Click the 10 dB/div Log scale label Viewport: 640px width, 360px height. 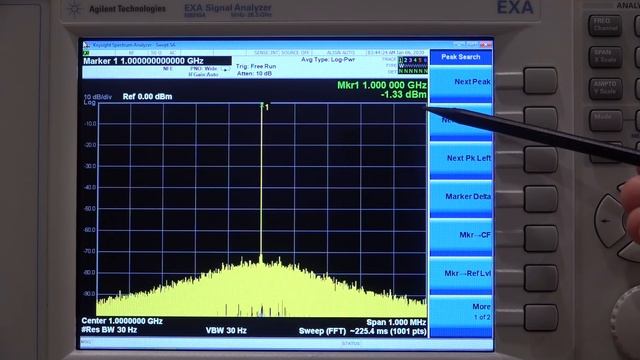[x=98, y=99]
